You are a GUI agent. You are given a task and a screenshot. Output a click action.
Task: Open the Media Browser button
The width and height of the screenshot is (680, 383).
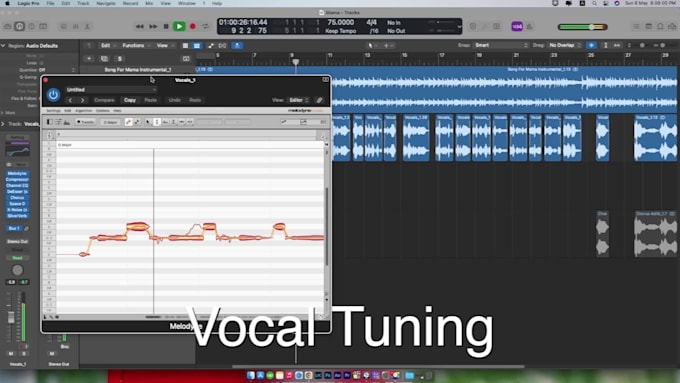click(672, 26)
